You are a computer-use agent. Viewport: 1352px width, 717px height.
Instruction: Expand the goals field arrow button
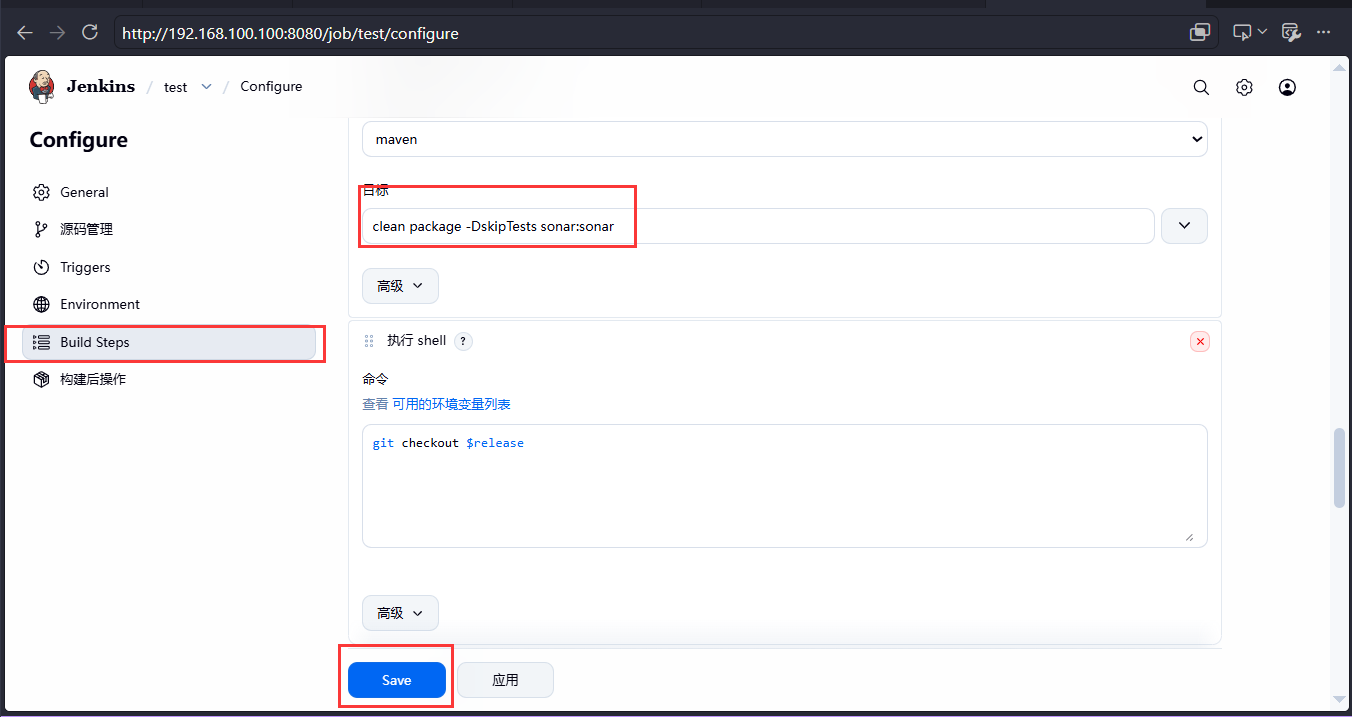pos(1184,226)
